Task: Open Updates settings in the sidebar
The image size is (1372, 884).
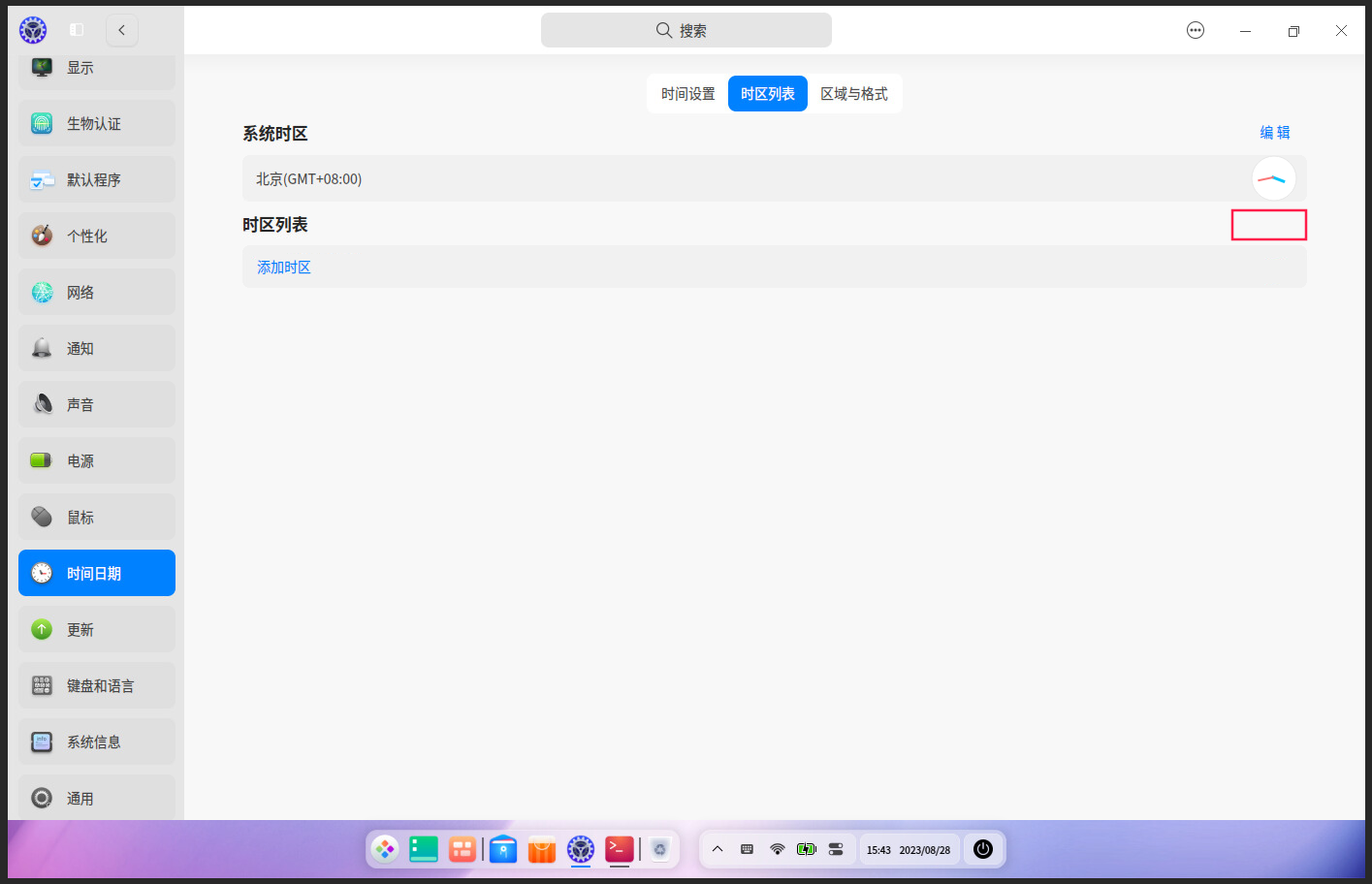Action: coord(80,629)
